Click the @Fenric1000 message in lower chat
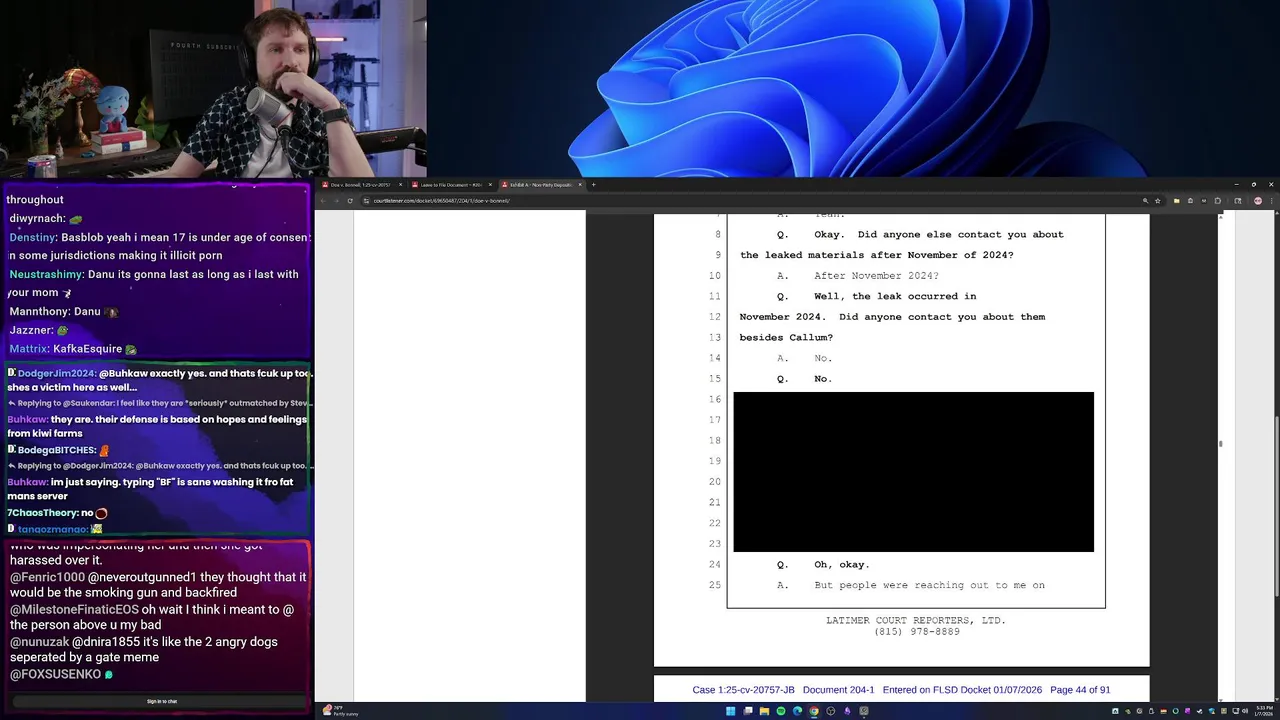Screen dimensions: 1280x720 158,584
